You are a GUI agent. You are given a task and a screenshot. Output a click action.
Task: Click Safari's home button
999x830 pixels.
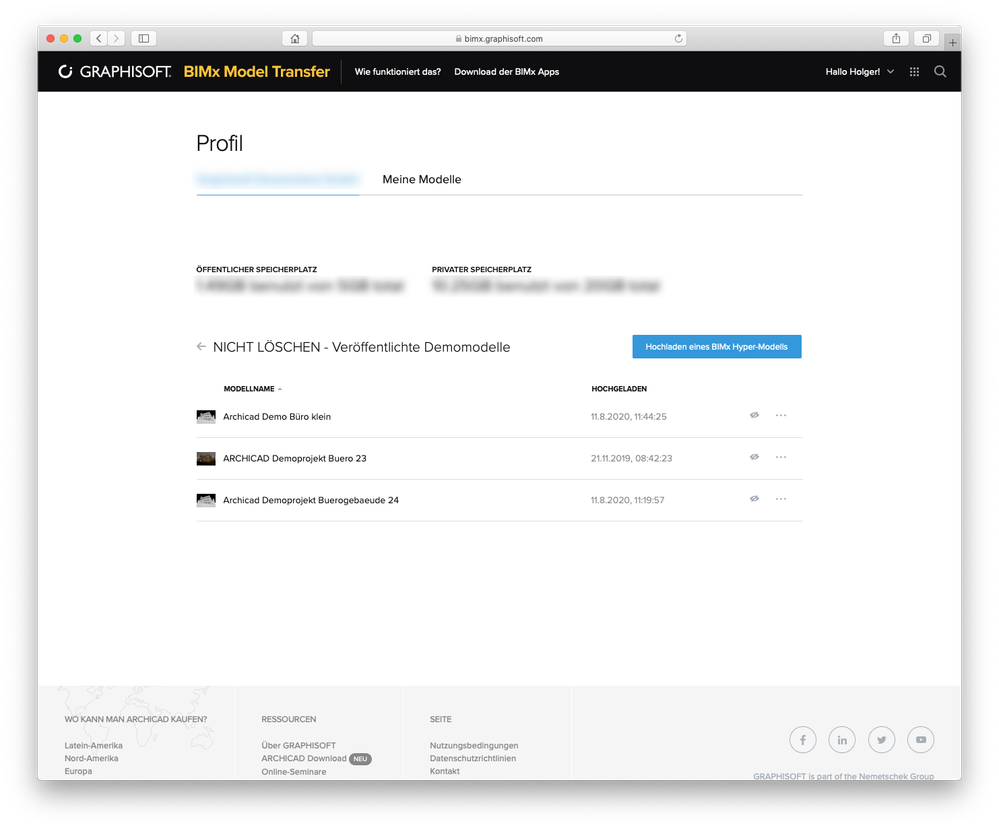tap(294, 38)
